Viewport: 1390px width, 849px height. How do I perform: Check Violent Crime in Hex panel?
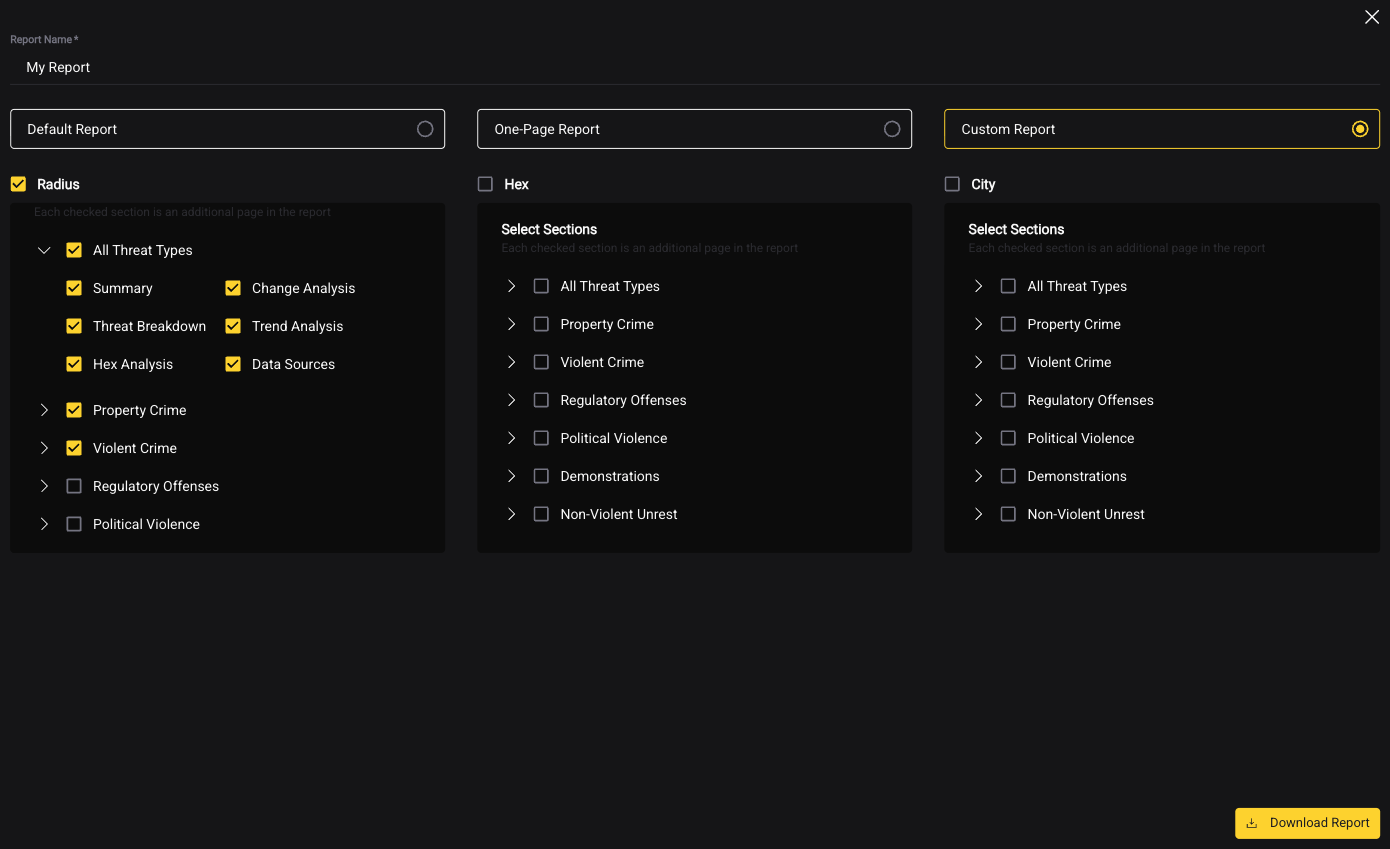click(541, 362)
